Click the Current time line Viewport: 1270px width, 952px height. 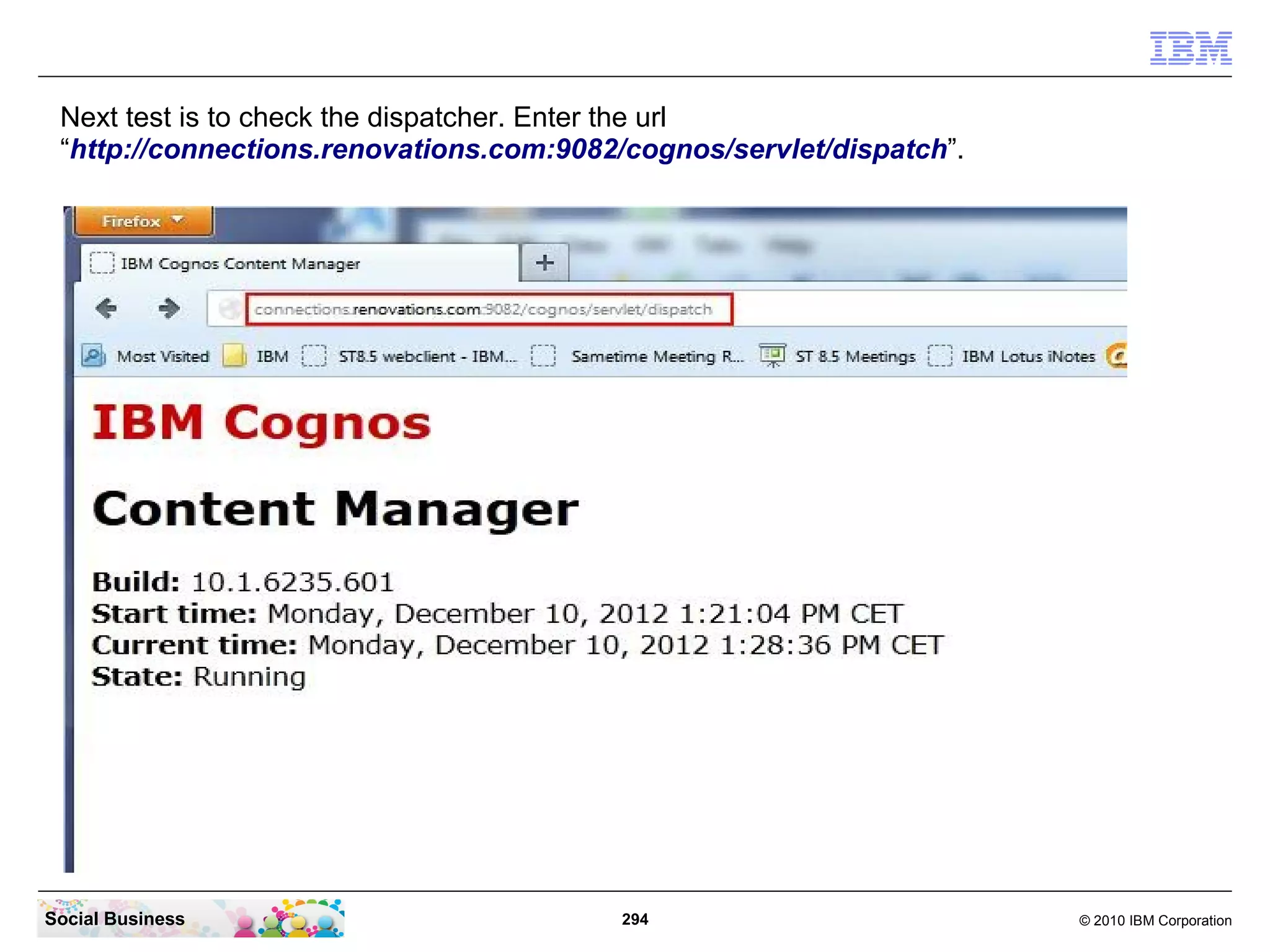[518, 645]
